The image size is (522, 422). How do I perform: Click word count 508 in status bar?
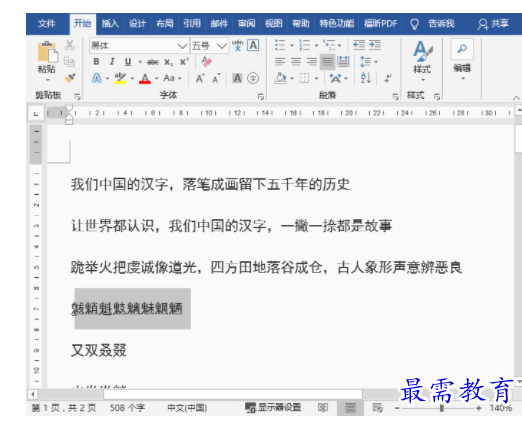pos(127,408)
